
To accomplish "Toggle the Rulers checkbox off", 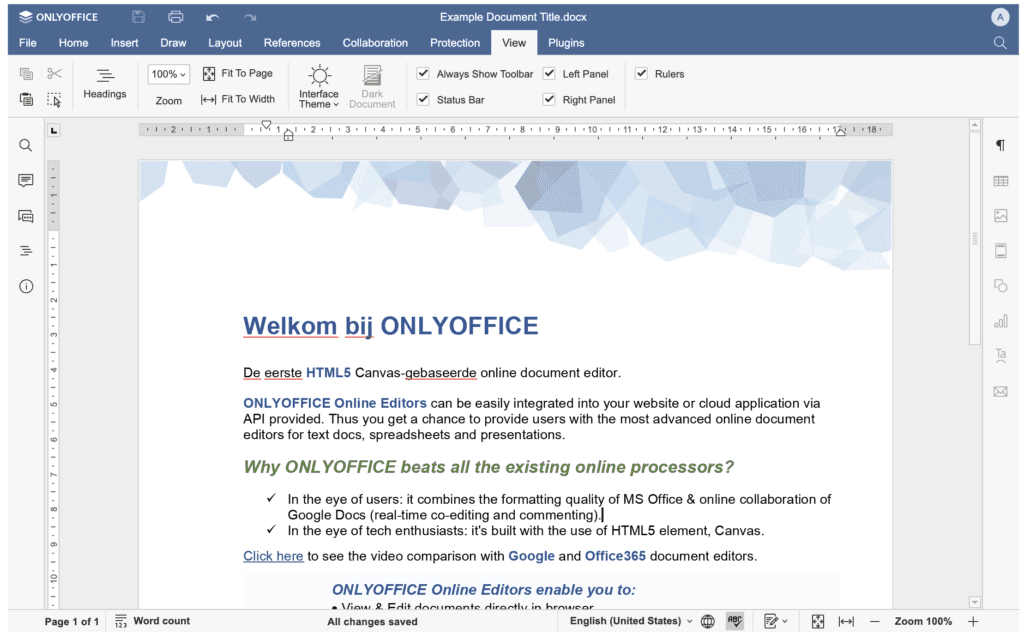I will tap(641, 73).
